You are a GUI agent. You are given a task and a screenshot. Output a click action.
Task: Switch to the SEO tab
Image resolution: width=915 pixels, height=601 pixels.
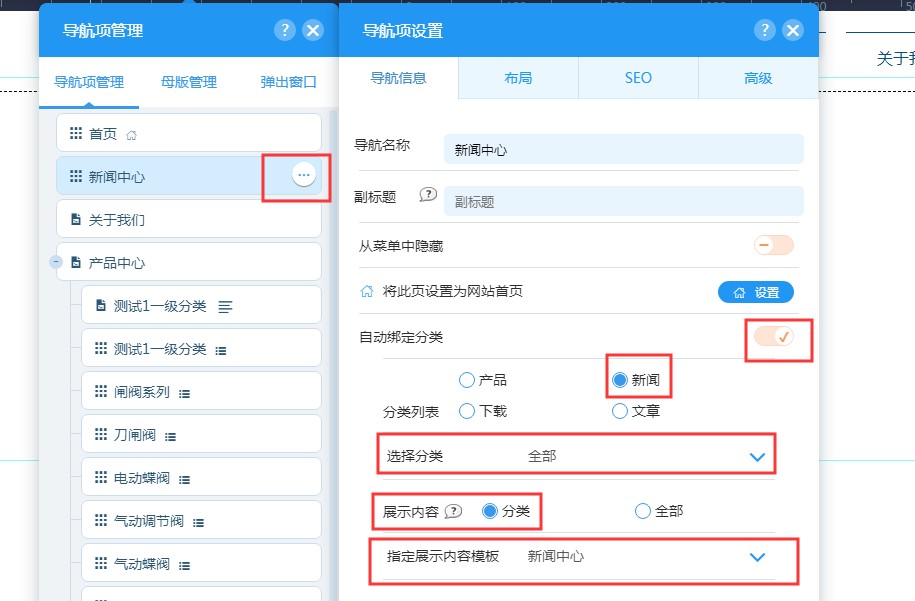[x=638, y=78]
